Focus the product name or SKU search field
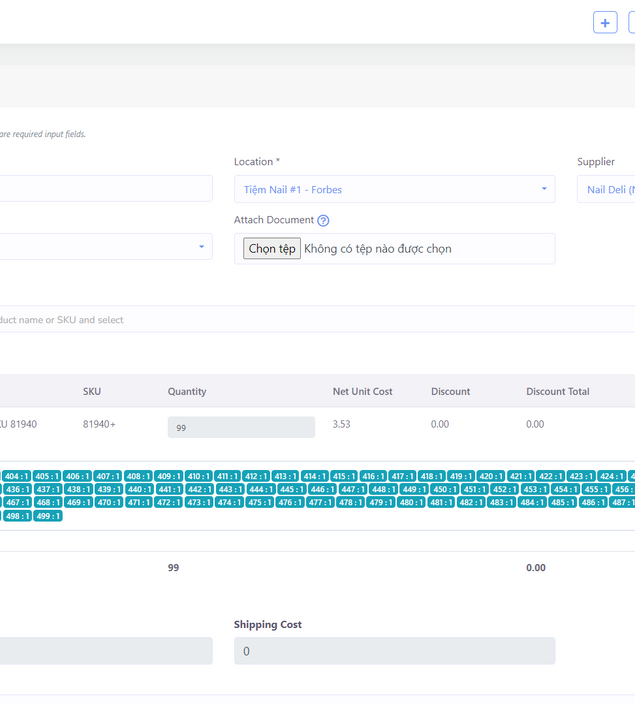635x705 pixels. [300, 320]
